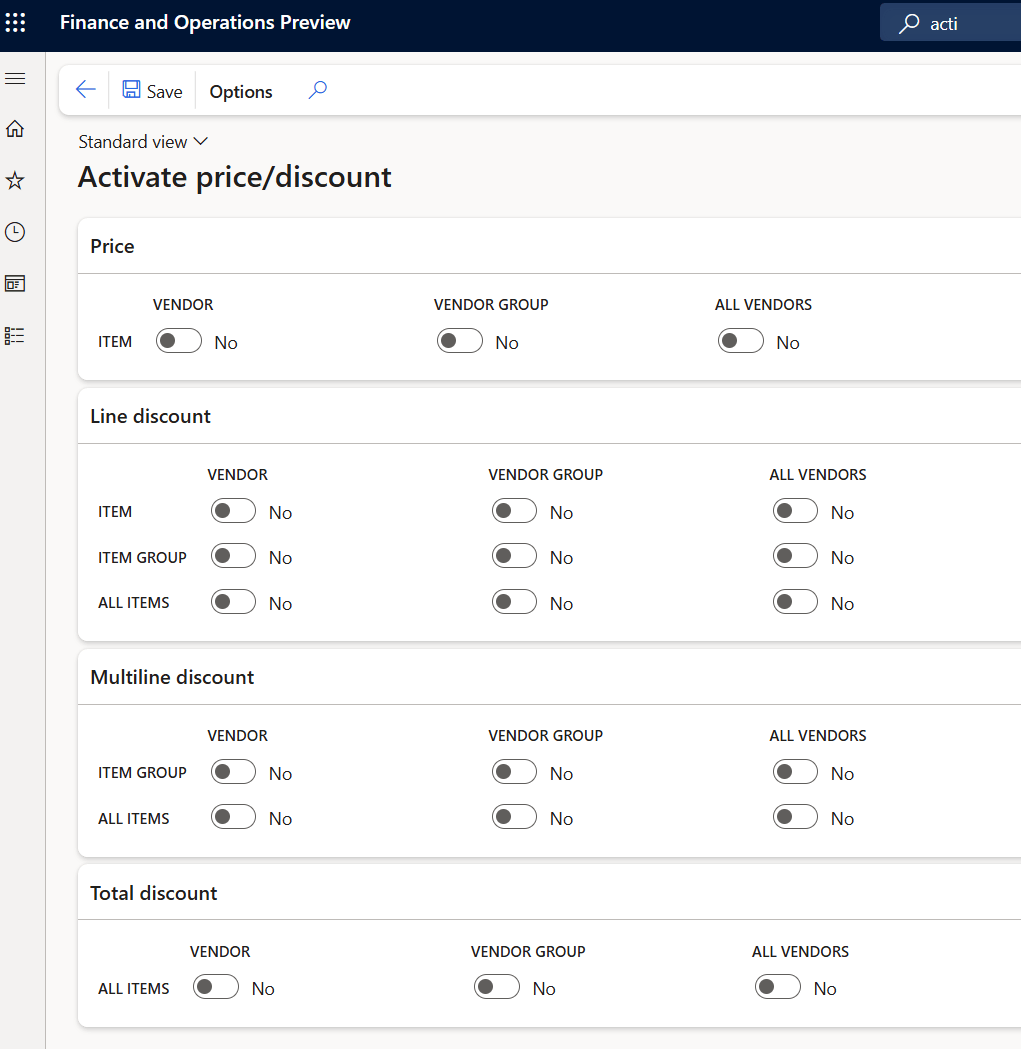The width and height of the screenshot is (1021, 1049).
Task: Click the Save button
Action: [x=153, y=91]
